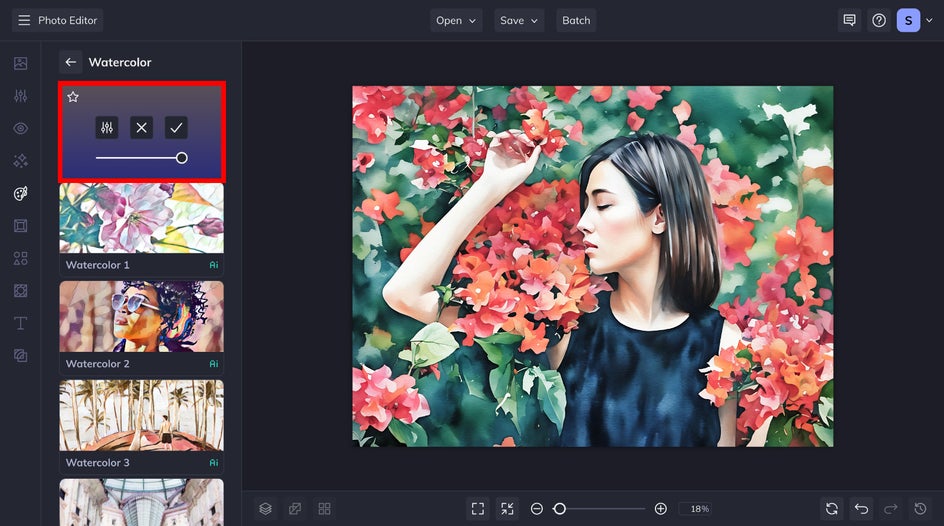Cancel the effect with the X button
The width and height of the screenshot is (944, 526).
point(141,128)
